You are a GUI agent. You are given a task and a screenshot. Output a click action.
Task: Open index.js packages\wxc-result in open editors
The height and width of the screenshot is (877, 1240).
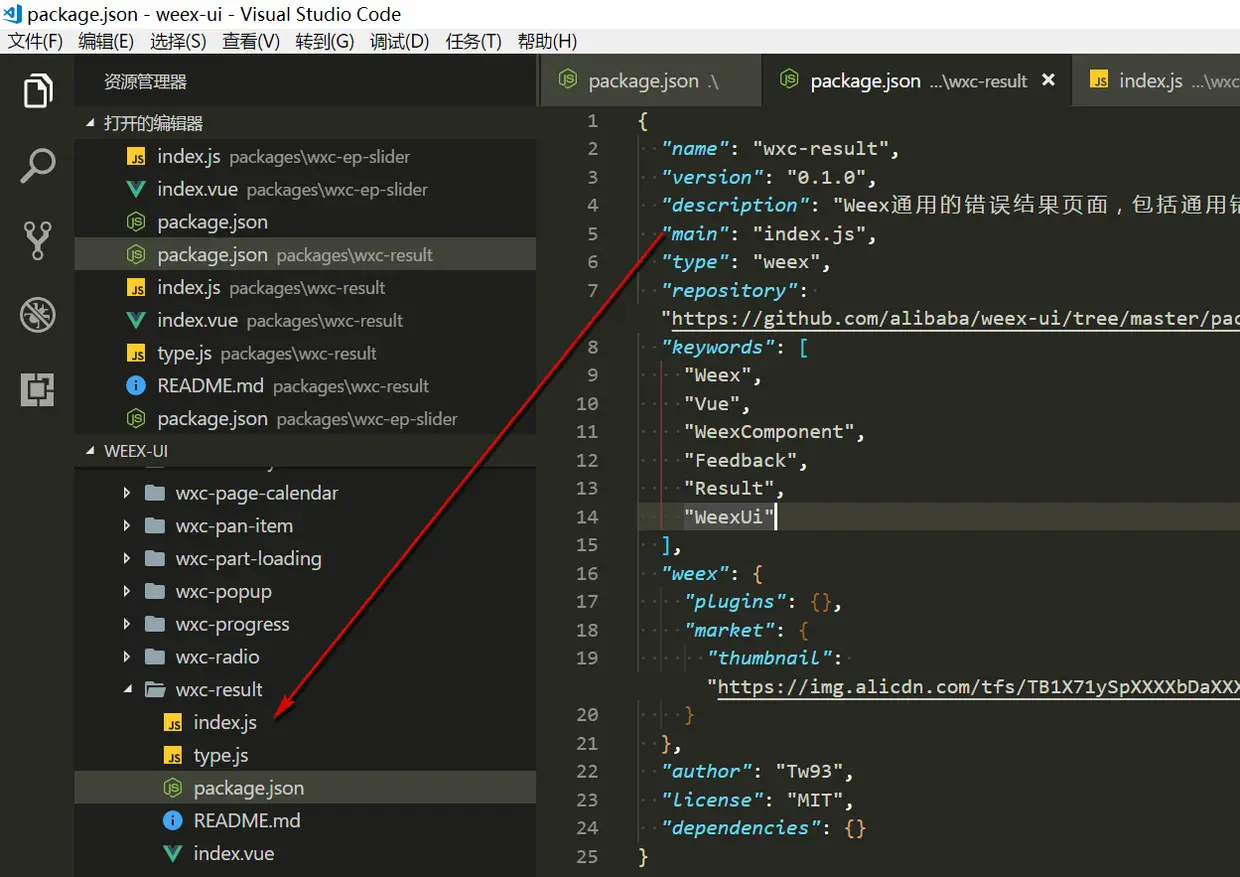coord(305,288)
